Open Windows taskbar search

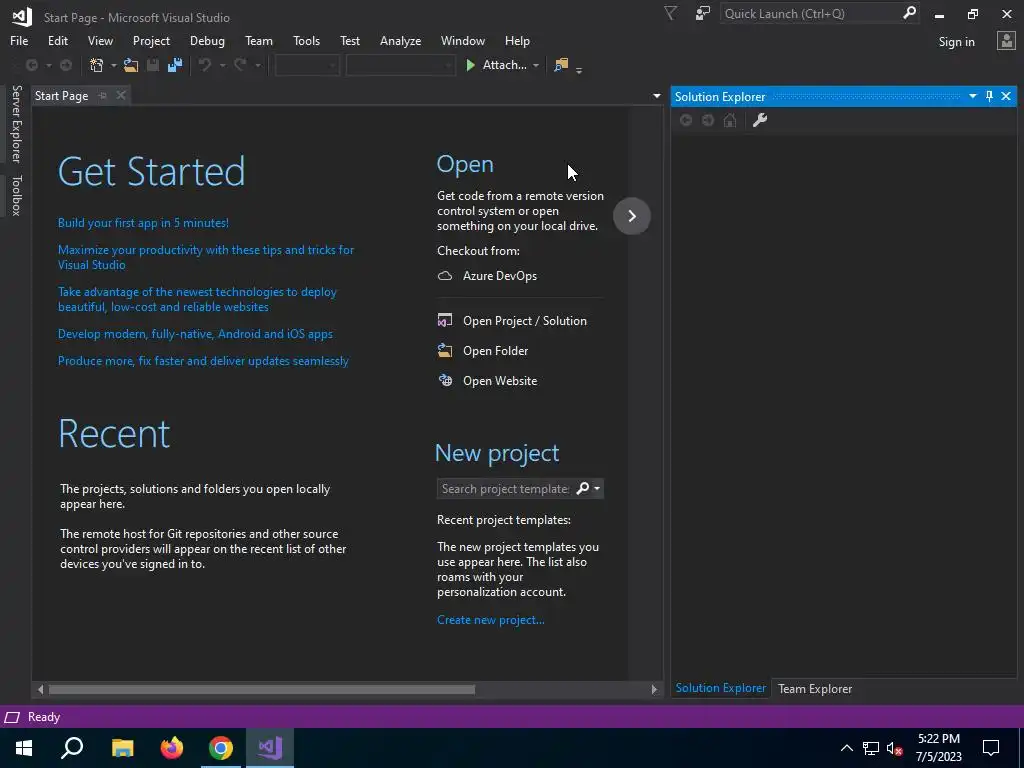click(x=72, y=748)
